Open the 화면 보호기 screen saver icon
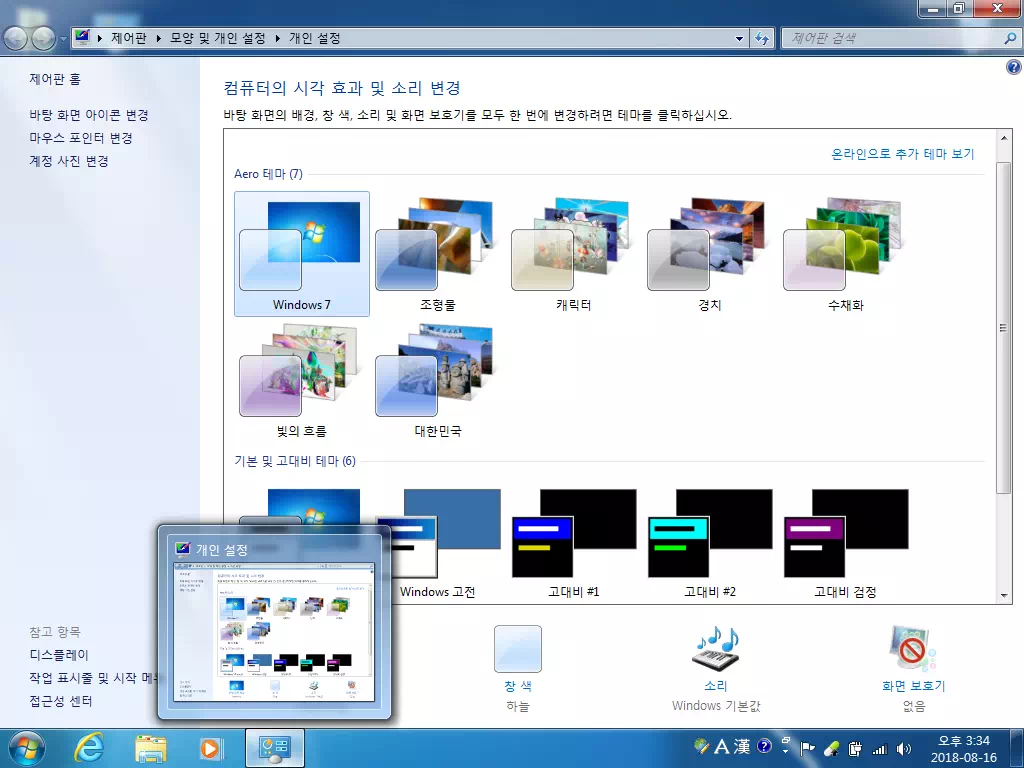Screen dimensions: 1024x768 pos(913,649)
